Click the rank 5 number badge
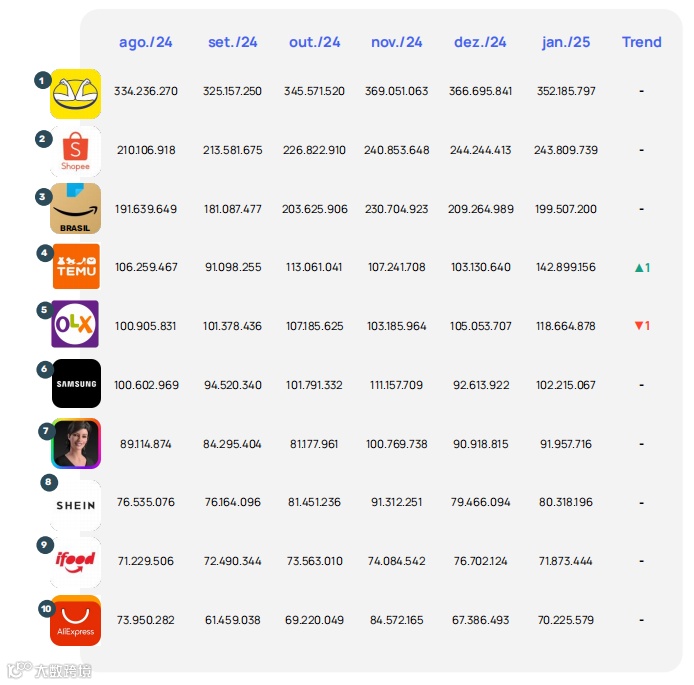 45,310
